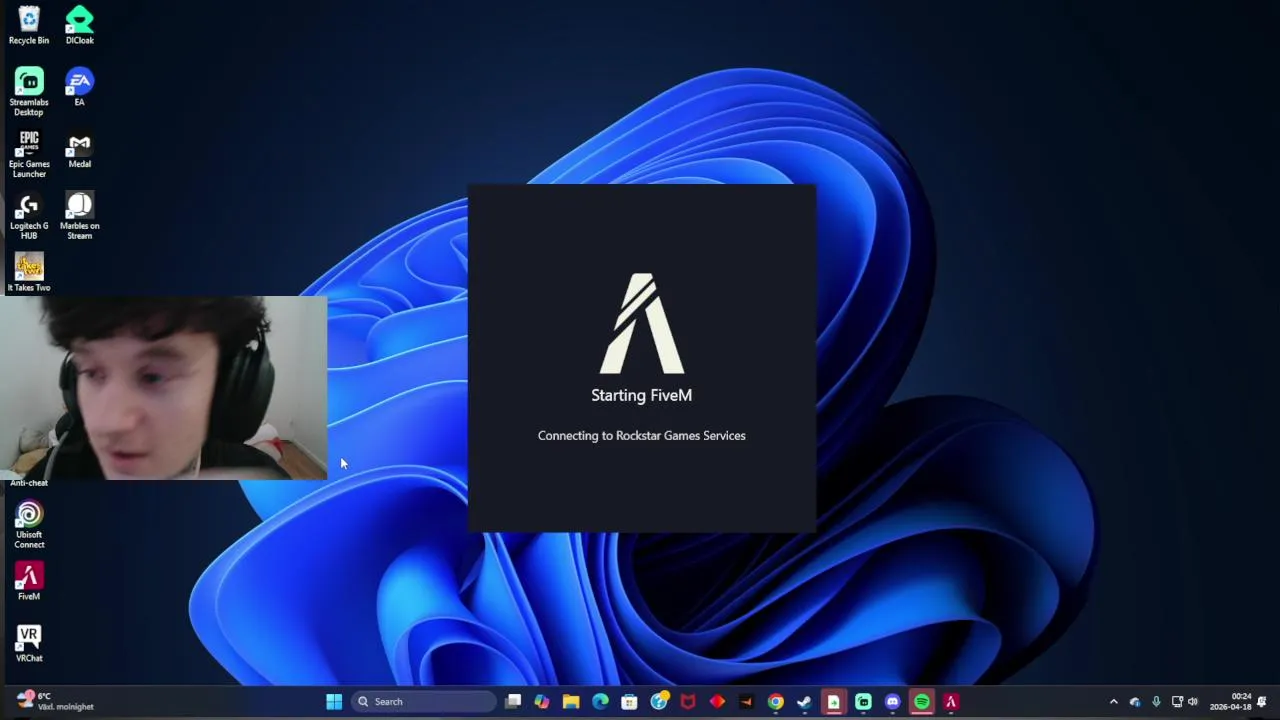Open Steam from the taskbar
The height and width of the screenshot is (720, 1280).
pyautogui.click(x=804, y=702)
